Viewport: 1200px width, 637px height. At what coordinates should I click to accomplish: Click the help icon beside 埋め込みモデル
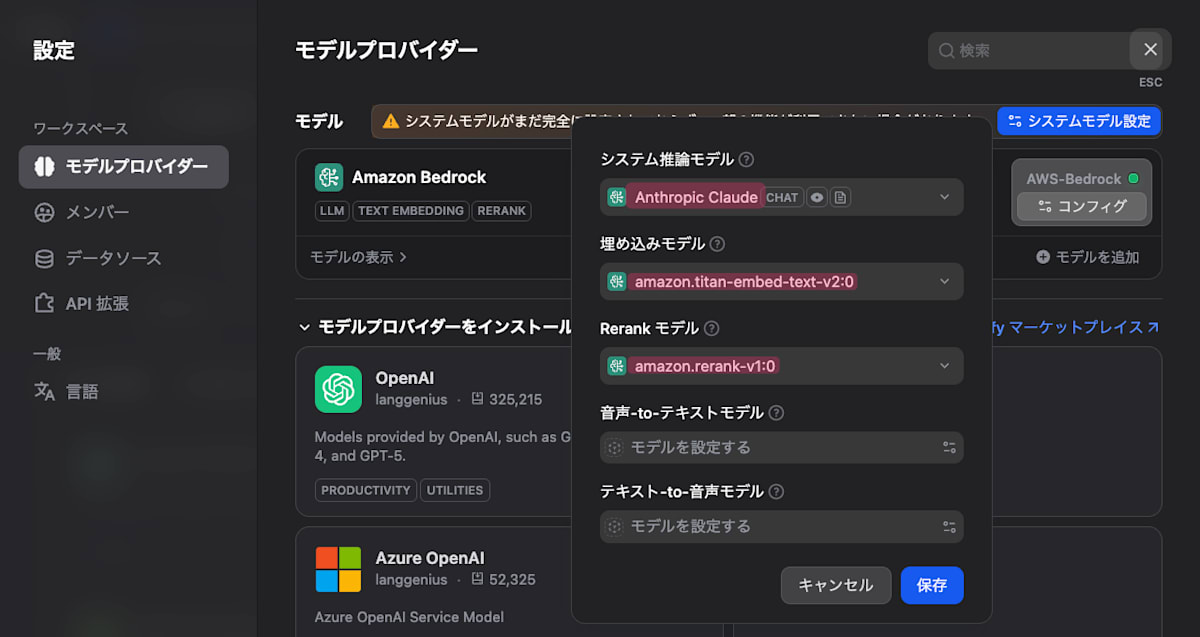[717, 244]
